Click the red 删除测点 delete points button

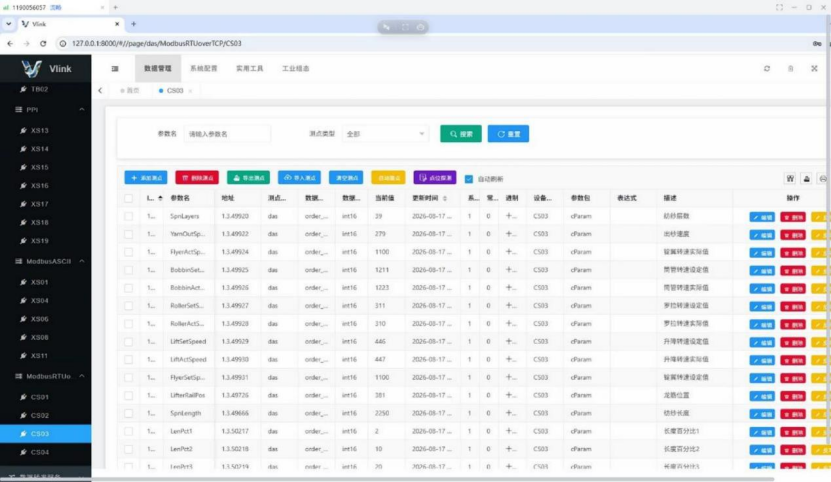point(197,178)
